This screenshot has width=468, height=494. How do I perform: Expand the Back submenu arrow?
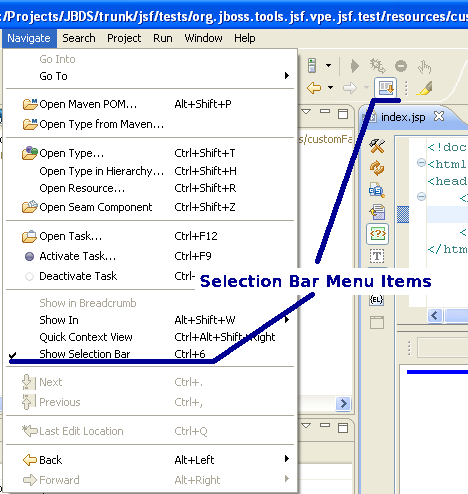coord(286,459)
